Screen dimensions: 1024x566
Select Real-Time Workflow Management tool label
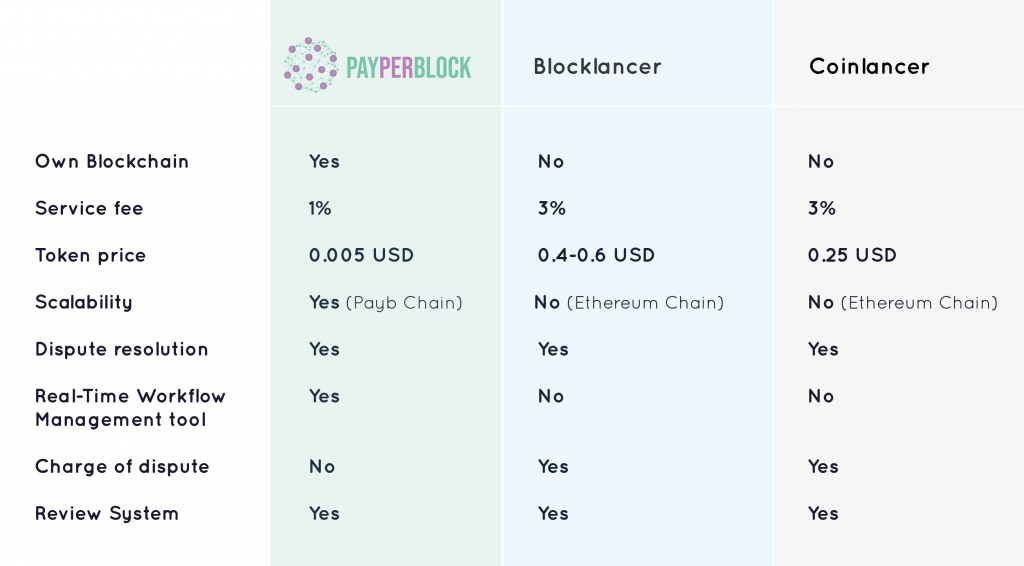tap(130, 408)
